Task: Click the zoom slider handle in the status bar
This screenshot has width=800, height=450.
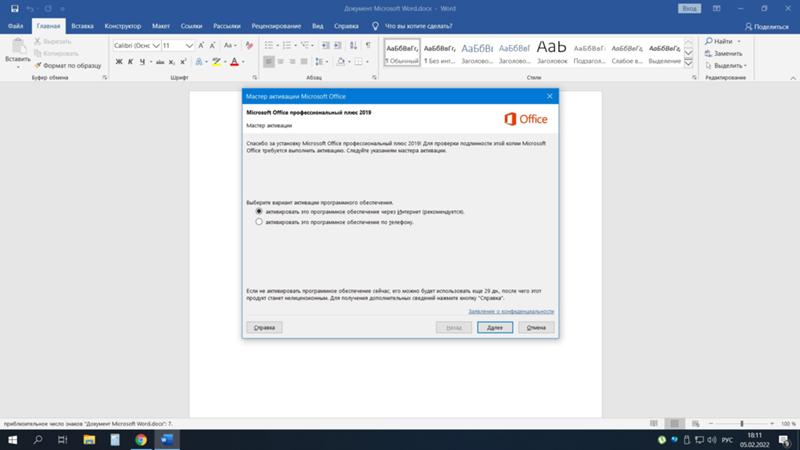Action: (x=742, y=423)
